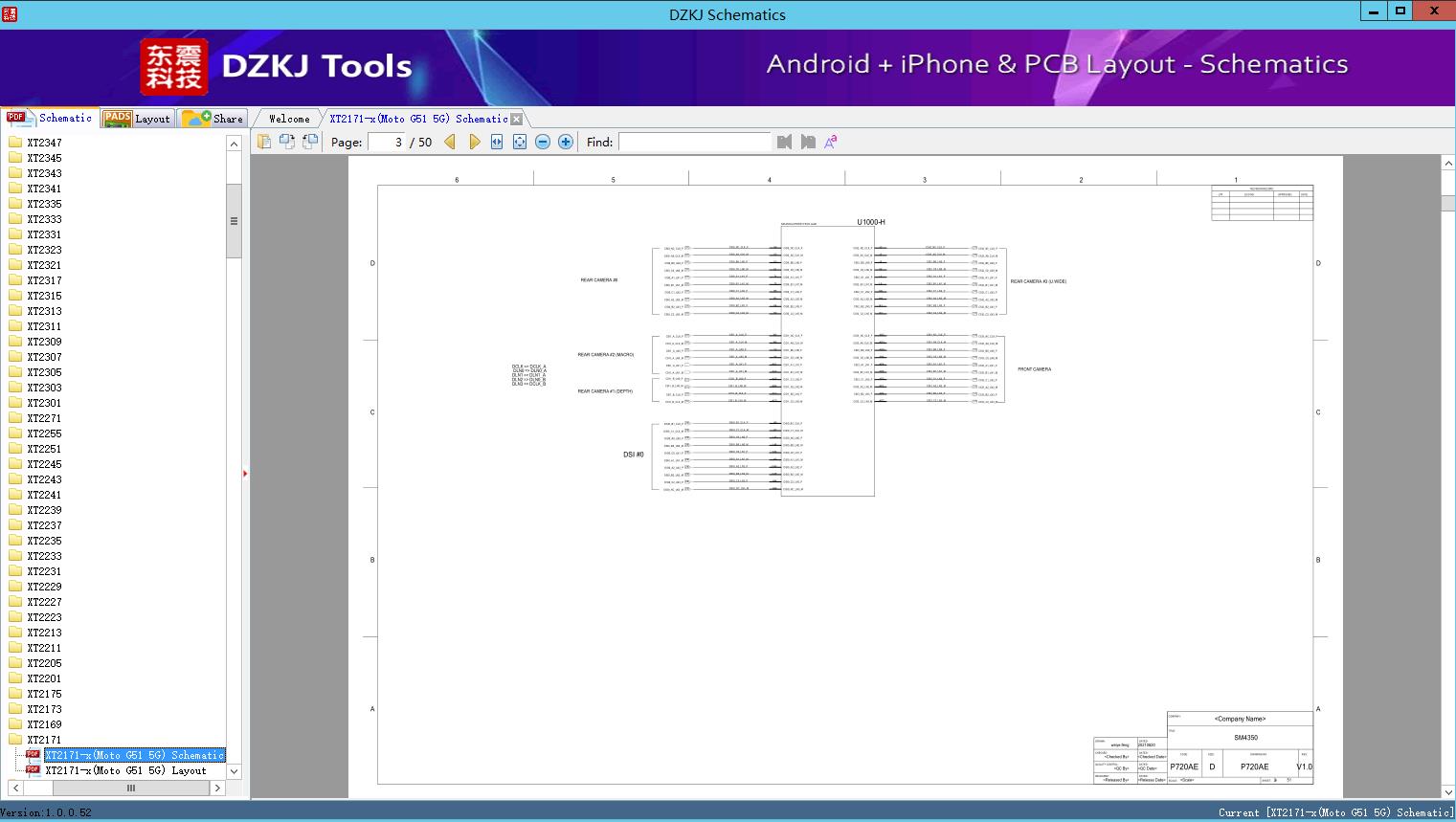Open the XT2243 folder

pos(44,479)
